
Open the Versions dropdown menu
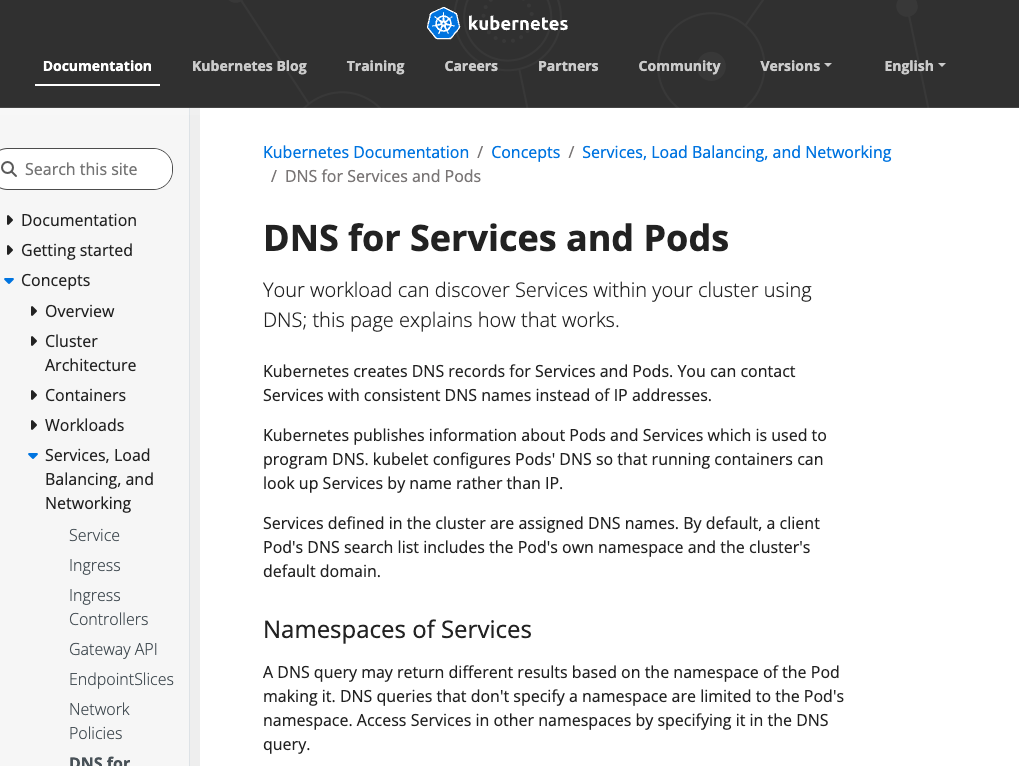coord(795,66)
